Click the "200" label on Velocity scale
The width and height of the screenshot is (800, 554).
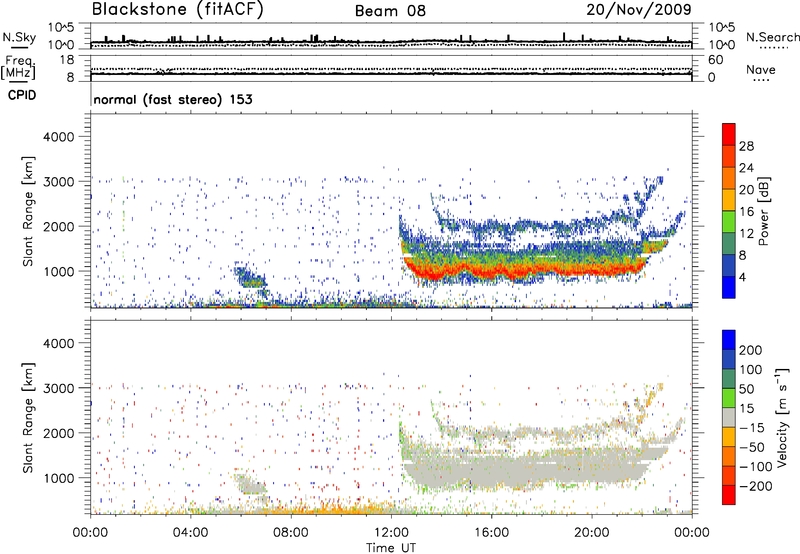click(751, 350)
